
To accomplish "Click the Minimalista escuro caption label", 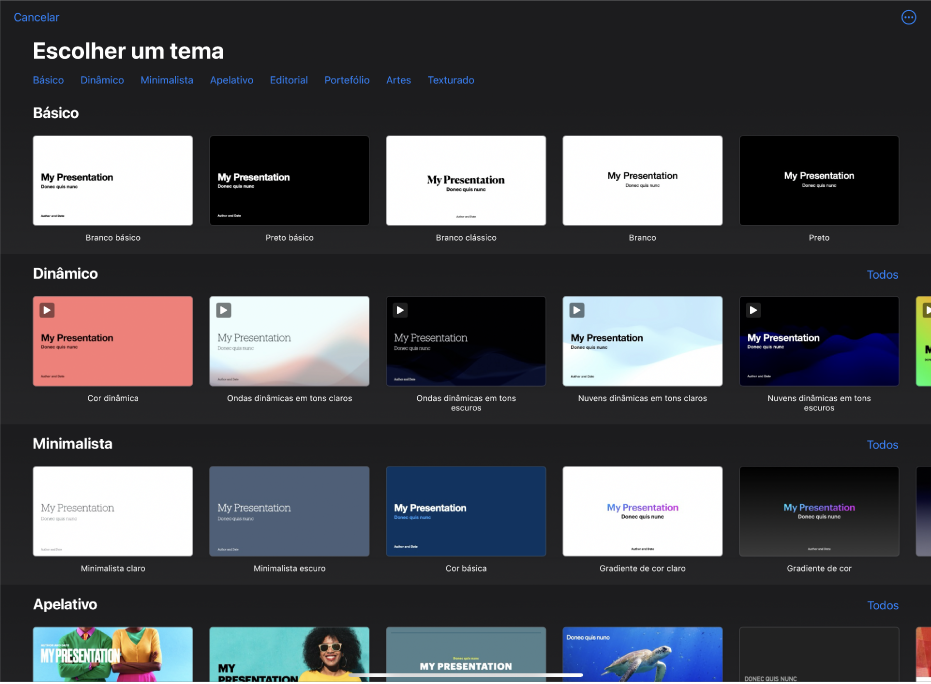I will click(289, 568).
